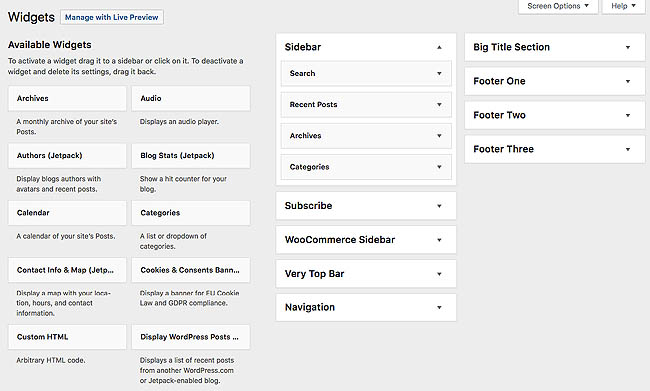Viewport: 650px width, 391px height.
Task: Open the Subscribe widget area
Action: [x=366, y=206]
